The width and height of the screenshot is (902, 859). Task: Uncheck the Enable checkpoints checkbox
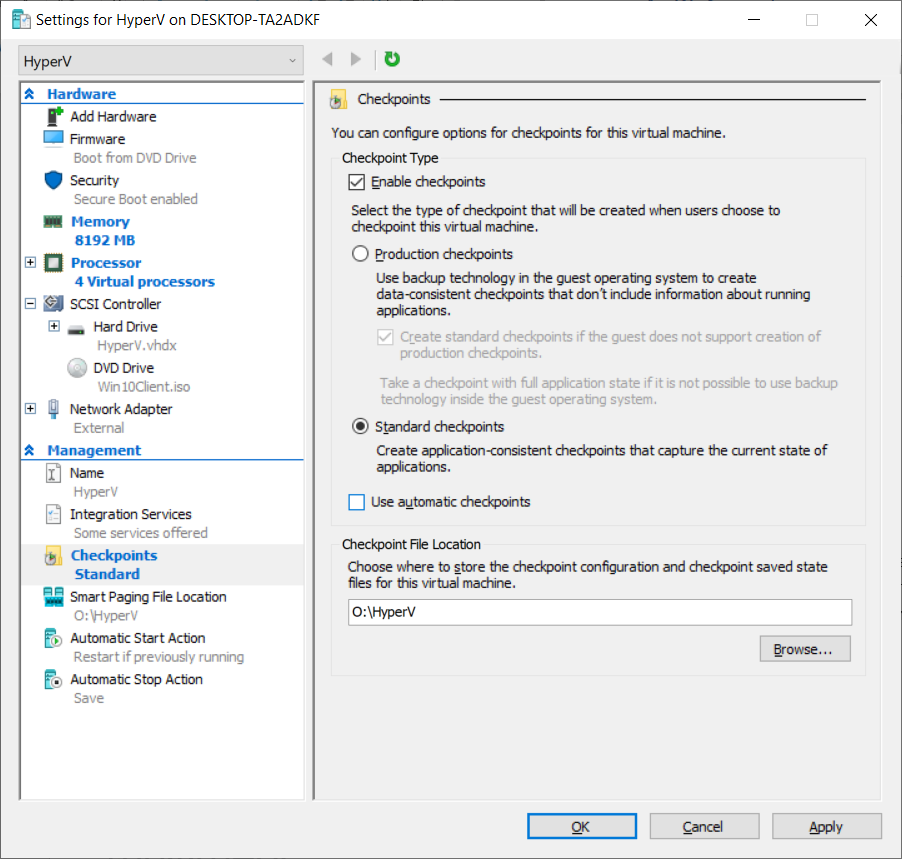[x=357, y=182]
